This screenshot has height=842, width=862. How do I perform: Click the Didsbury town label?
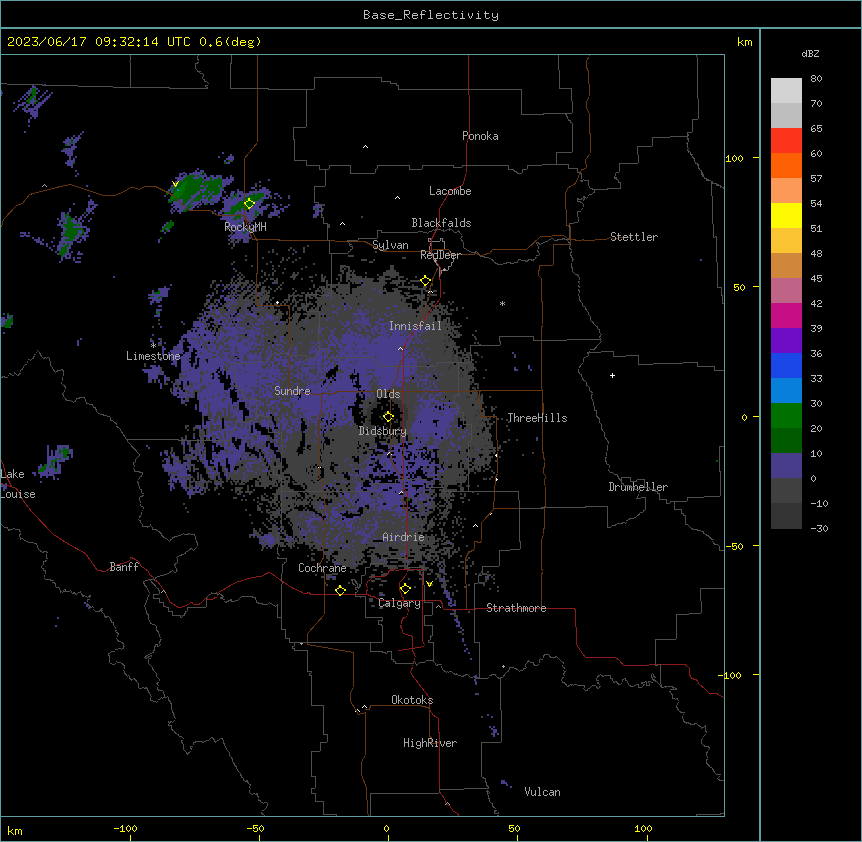[x=383, y=431]
